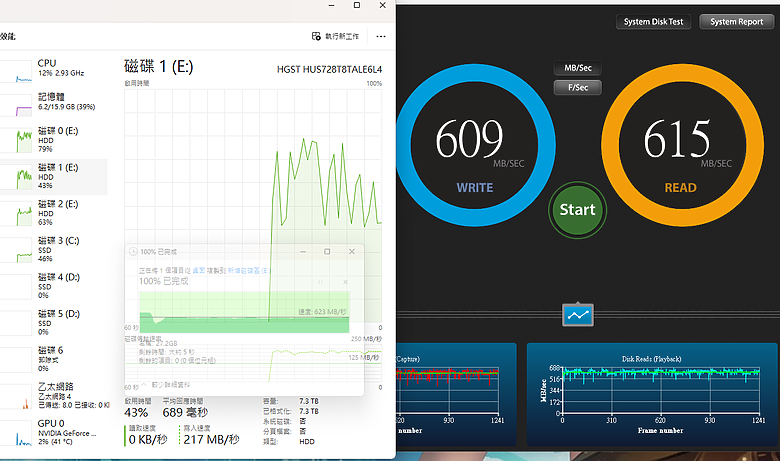The height and width of the screenshot is (461, 780).
Task: Open the desktop source link in copy dialog
Action: click(198, 271)
